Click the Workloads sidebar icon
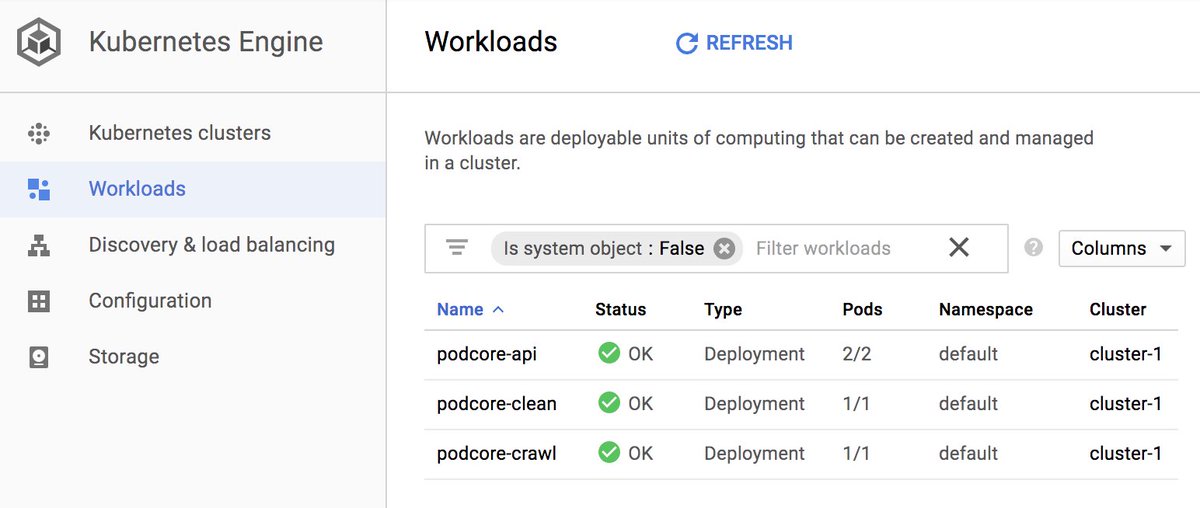1200x508 pixels. tap(39, 189)
